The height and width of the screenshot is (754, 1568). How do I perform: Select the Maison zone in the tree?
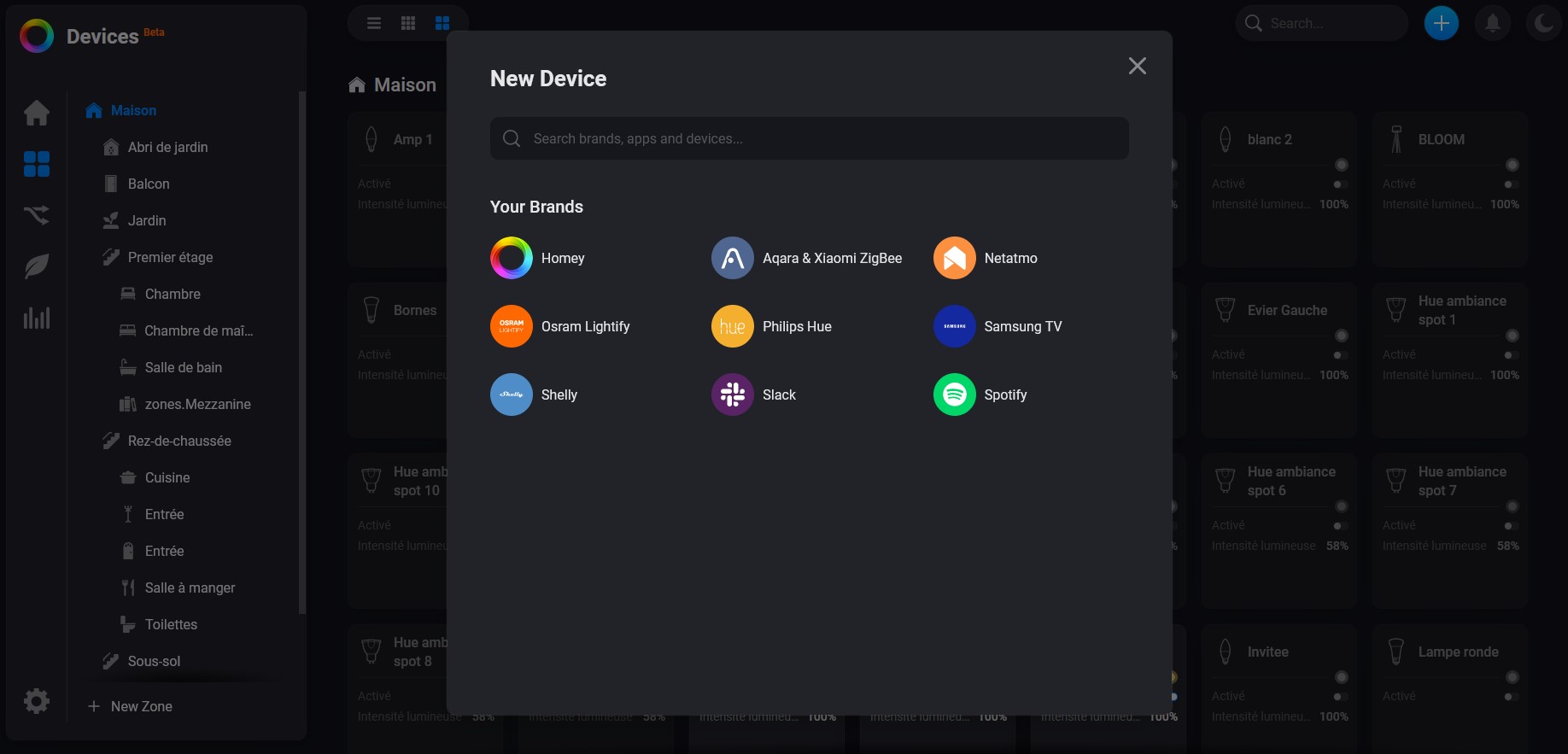click(x=133, y=110)
